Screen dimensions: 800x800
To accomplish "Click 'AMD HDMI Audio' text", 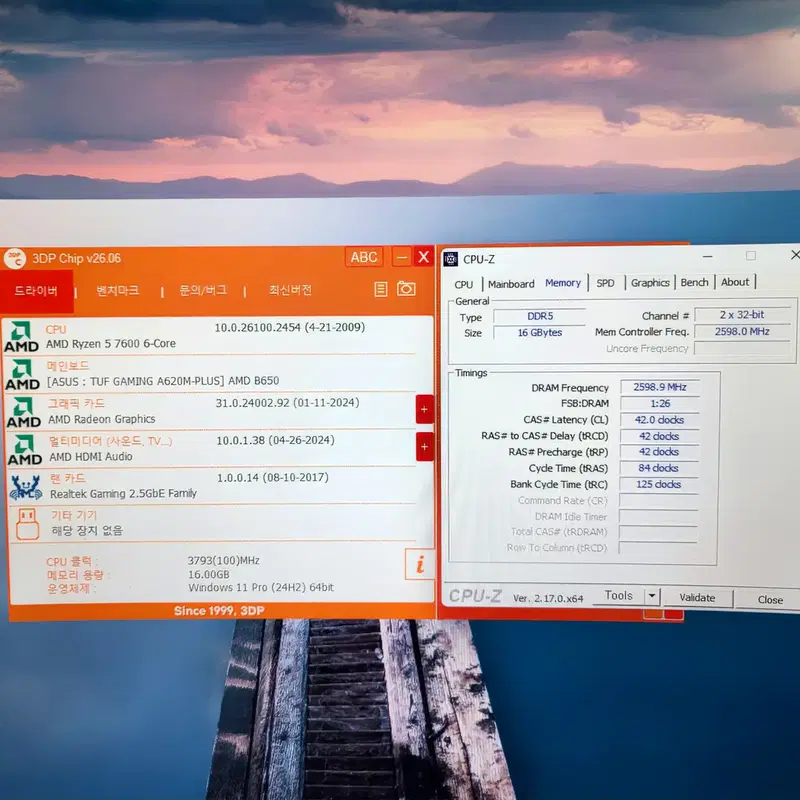I will (x=91, y=457).
